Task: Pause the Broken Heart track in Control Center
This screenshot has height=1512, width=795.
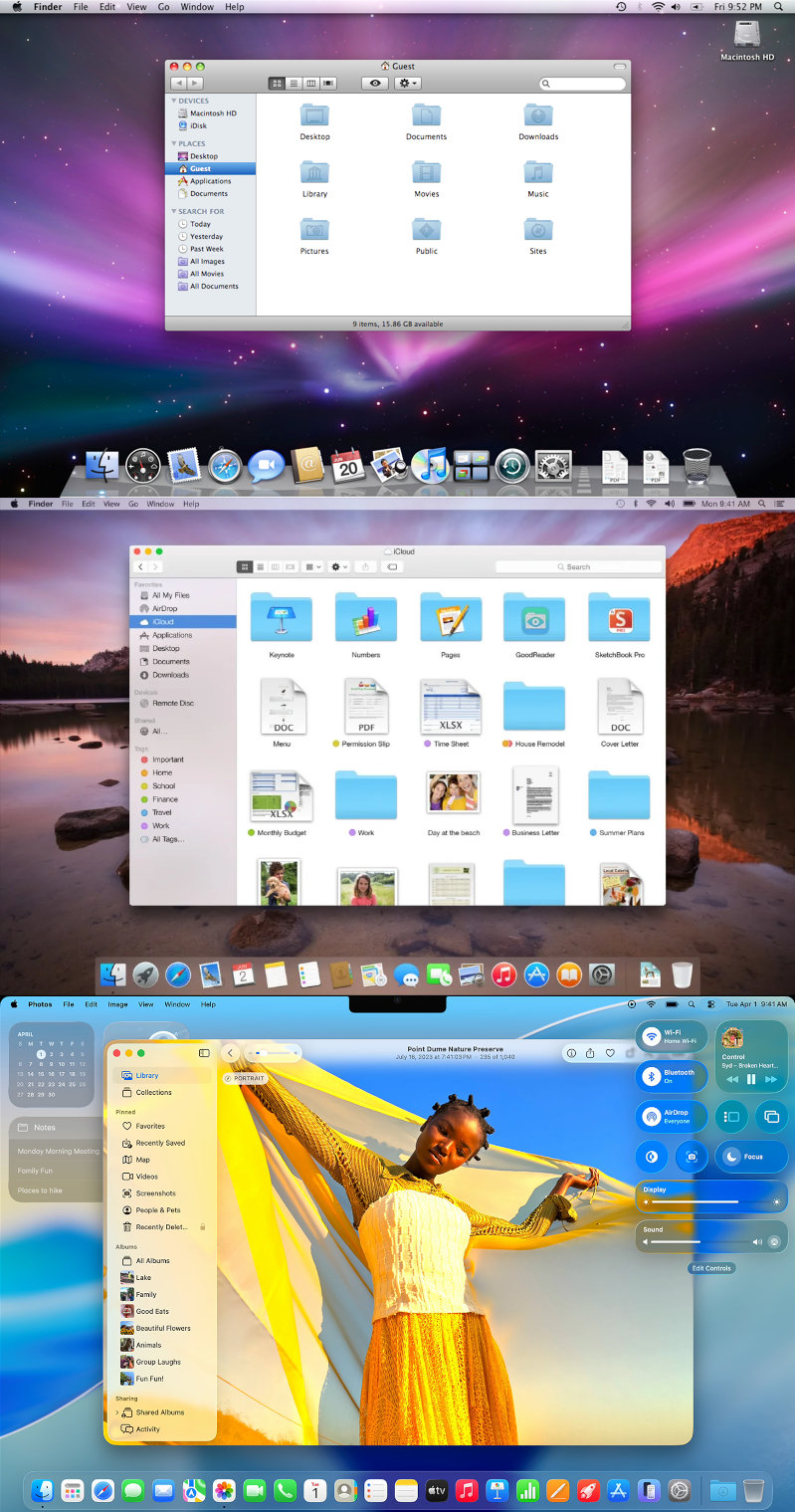Action: (751, 1079)
